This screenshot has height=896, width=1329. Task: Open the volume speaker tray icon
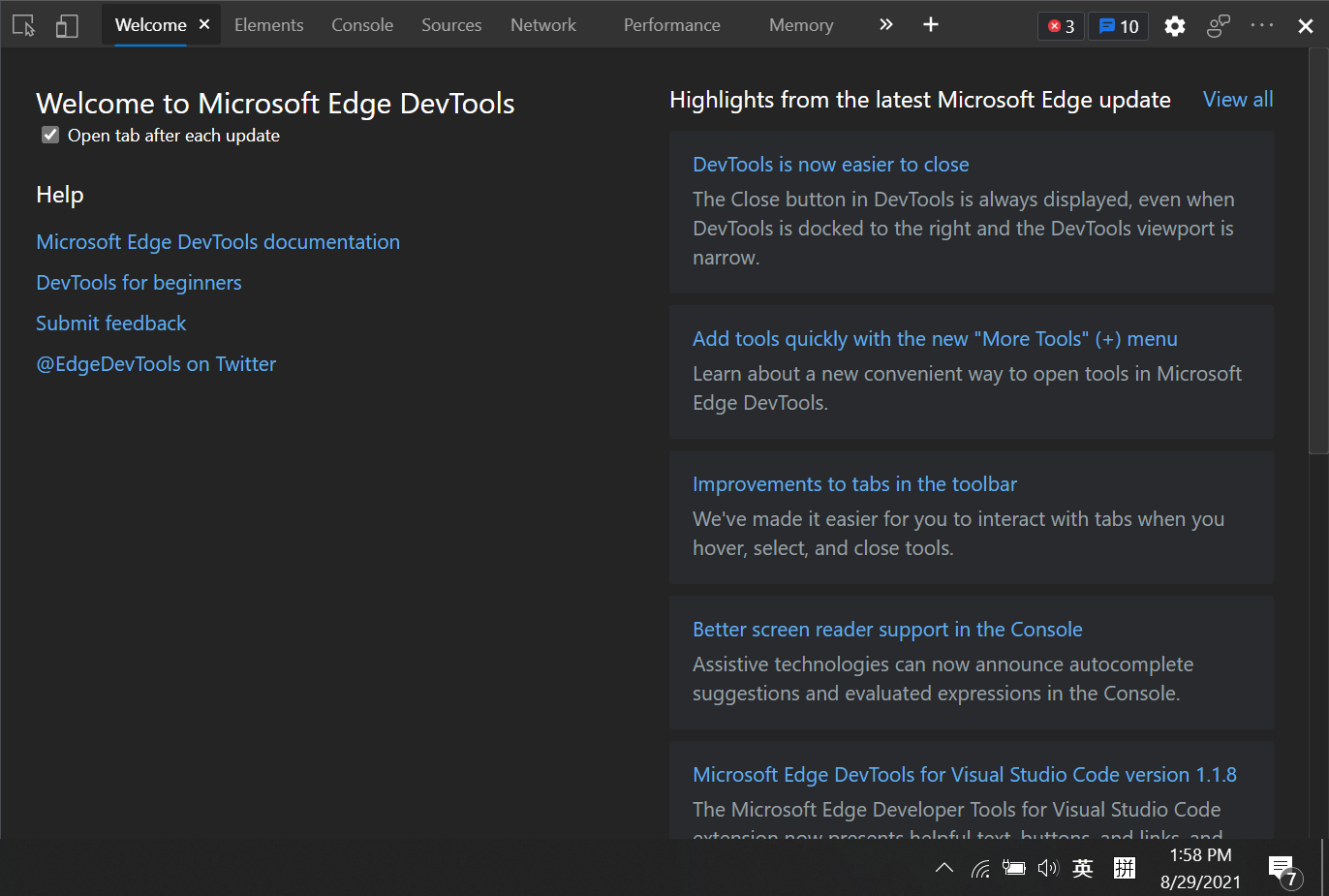pyautogui.click(x=1048, y=868)
